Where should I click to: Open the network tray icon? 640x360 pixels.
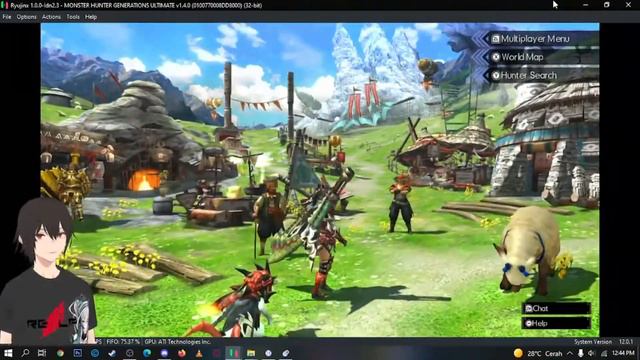(x=604, y=353)
